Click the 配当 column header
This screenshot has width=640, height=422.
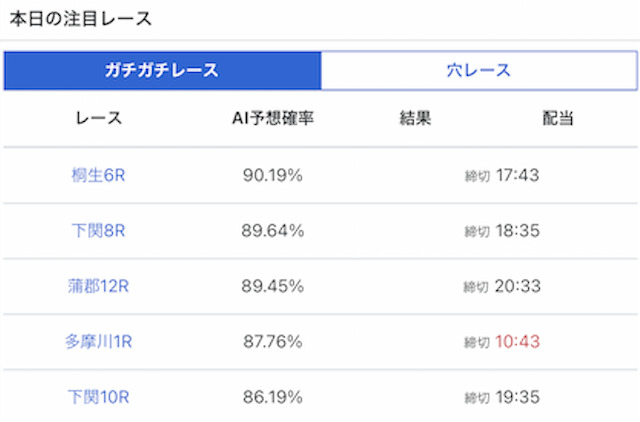tap(558, 118)
